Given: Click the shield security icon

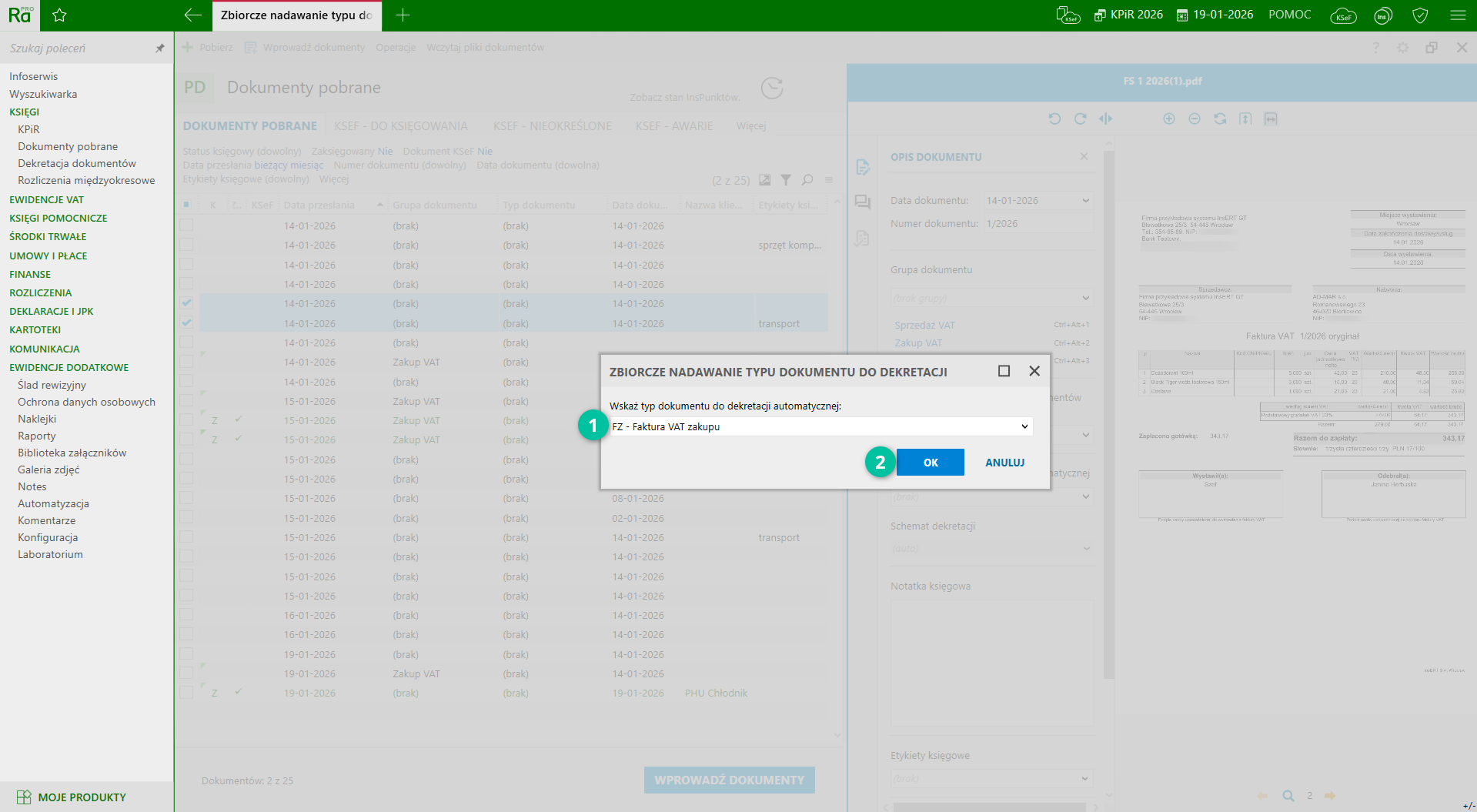Looking at the screenshot, I should 1420,15.
